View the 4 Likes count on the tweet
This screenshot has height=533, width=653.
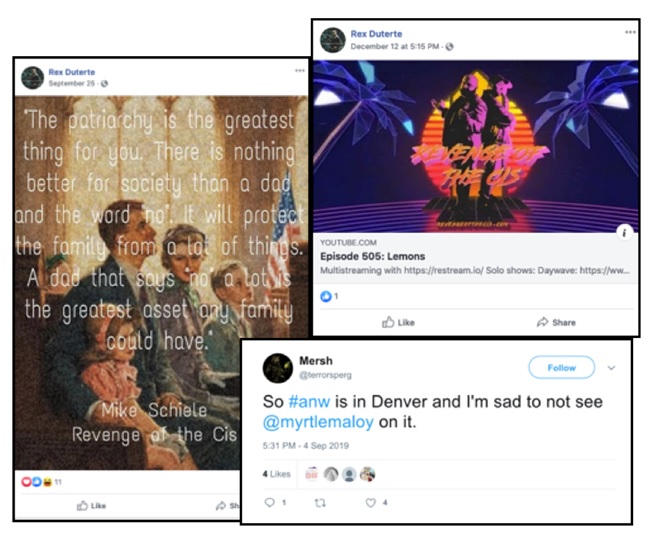tap(277, 474)
